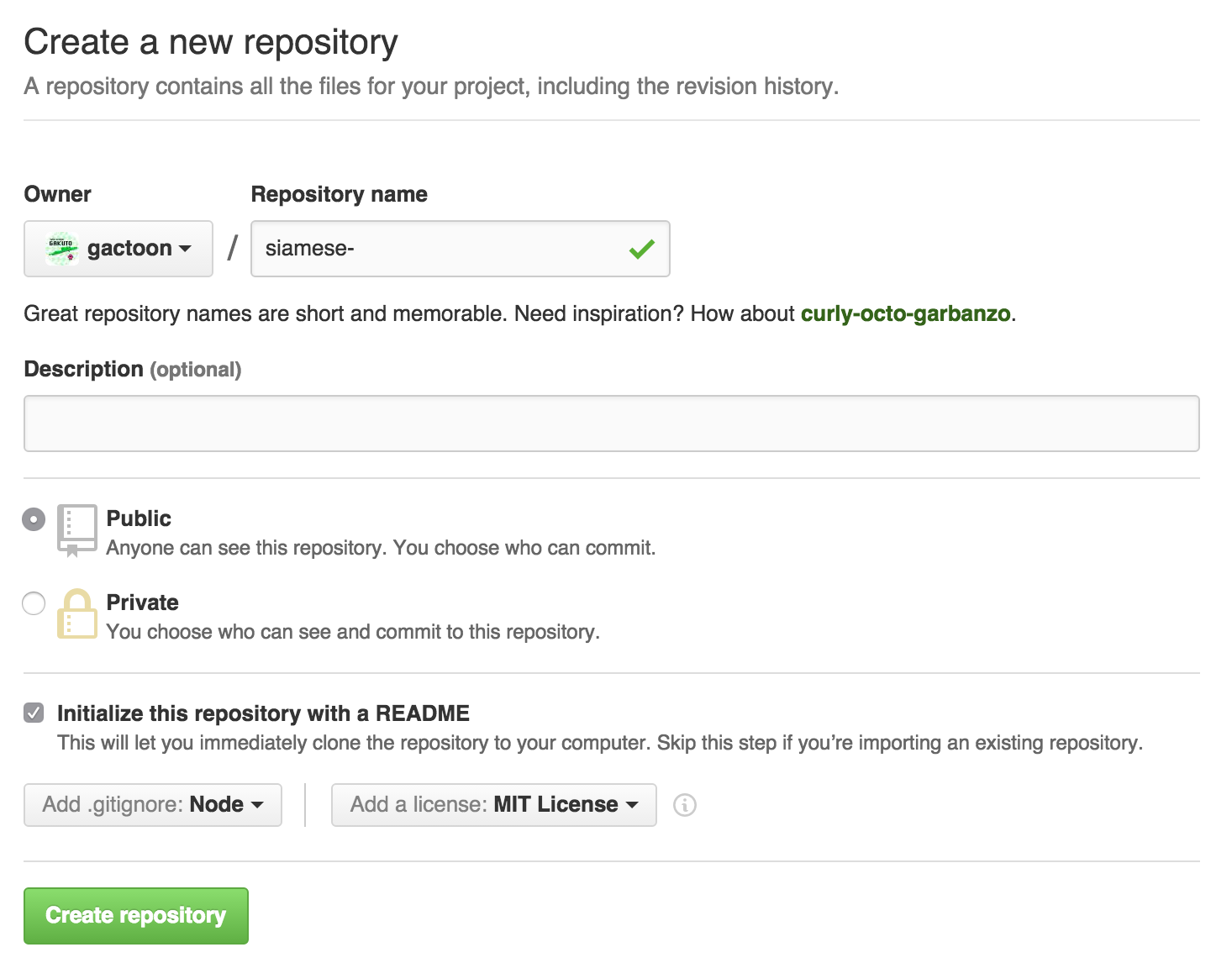Select the Public radio button
The height and width of the screenshot is (963, 1232).
tap(34, 519)
